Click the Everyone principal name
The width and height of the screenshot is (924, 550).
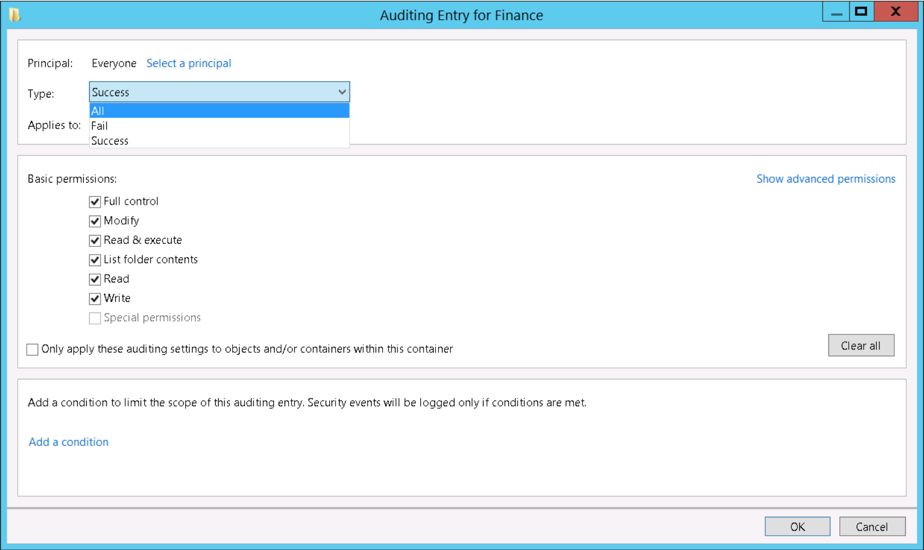[x=114, y=63]
